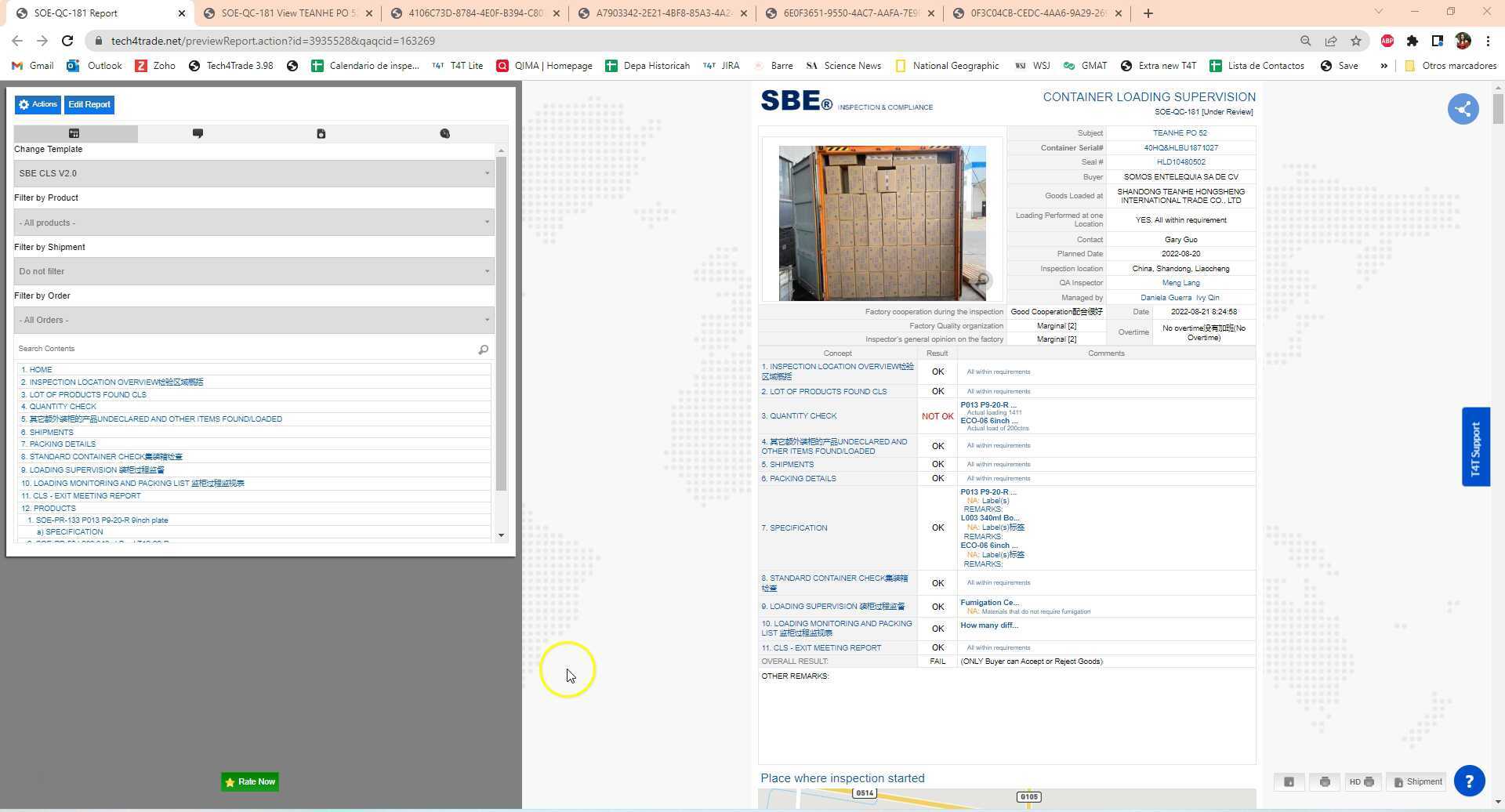Bookmark this page with the star icon
Screen dimensions: 1505x812
pos(1355,41)
